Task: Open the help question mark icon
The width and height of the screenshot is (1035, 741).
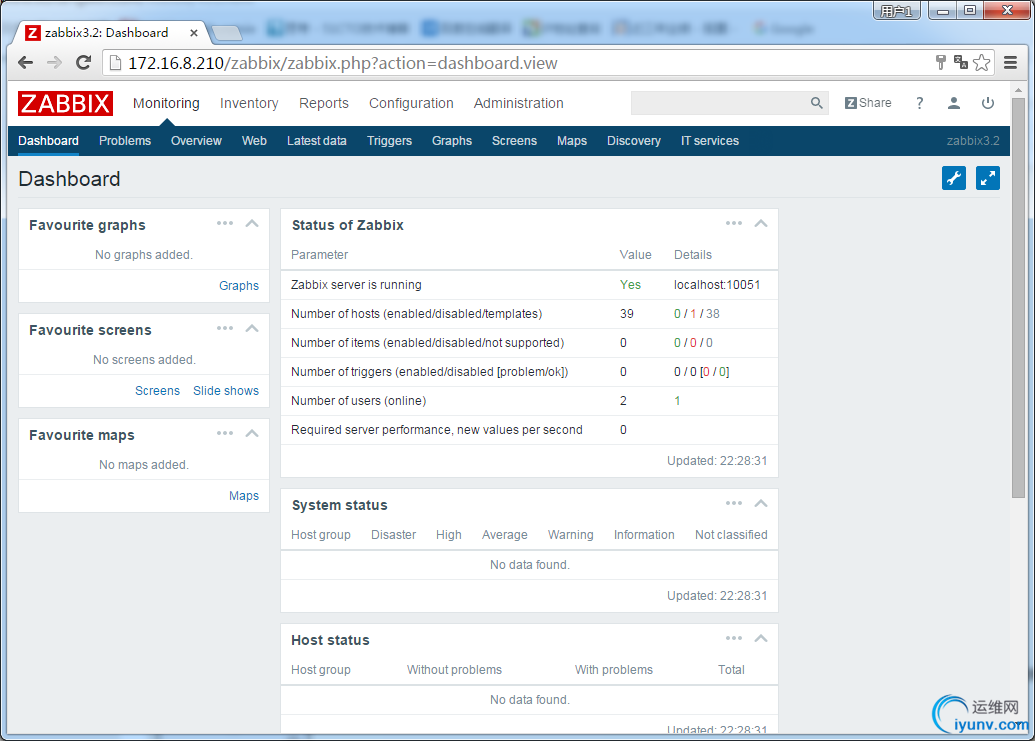Action: point(919,103)
